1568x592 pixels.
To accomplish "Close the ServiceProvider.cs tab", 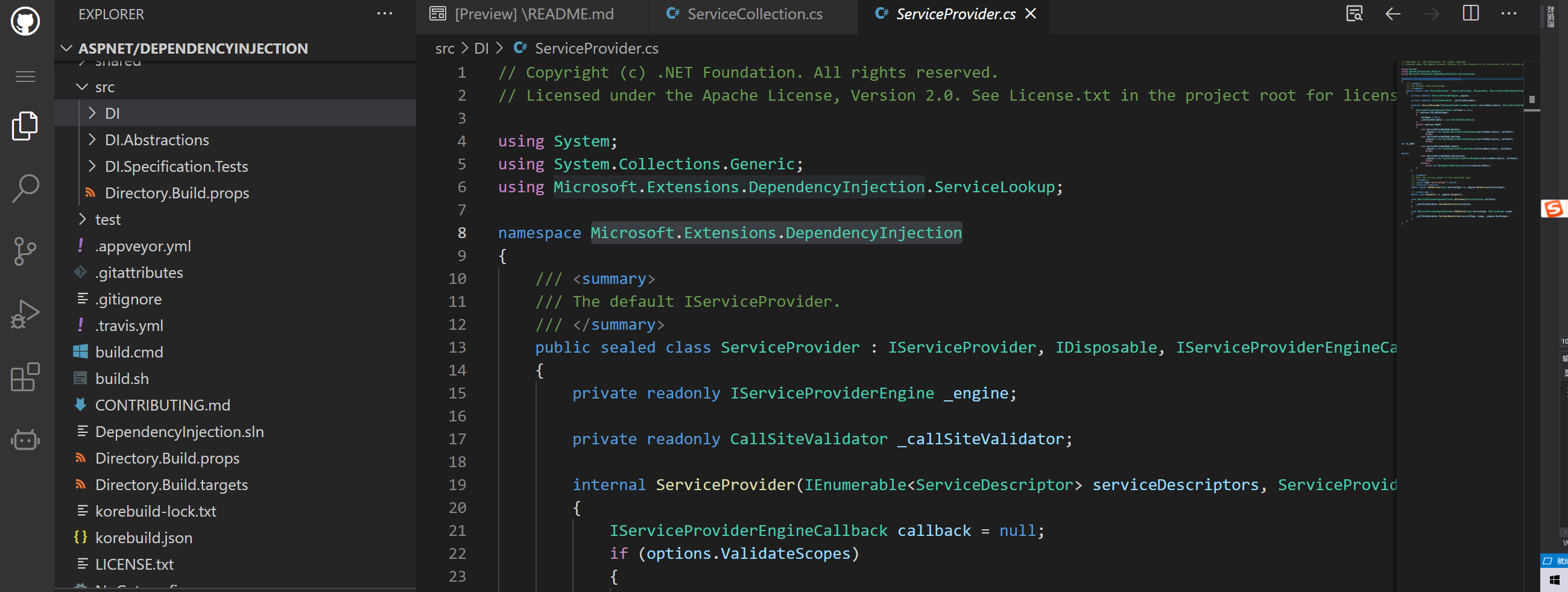I will click(1031, 13).
